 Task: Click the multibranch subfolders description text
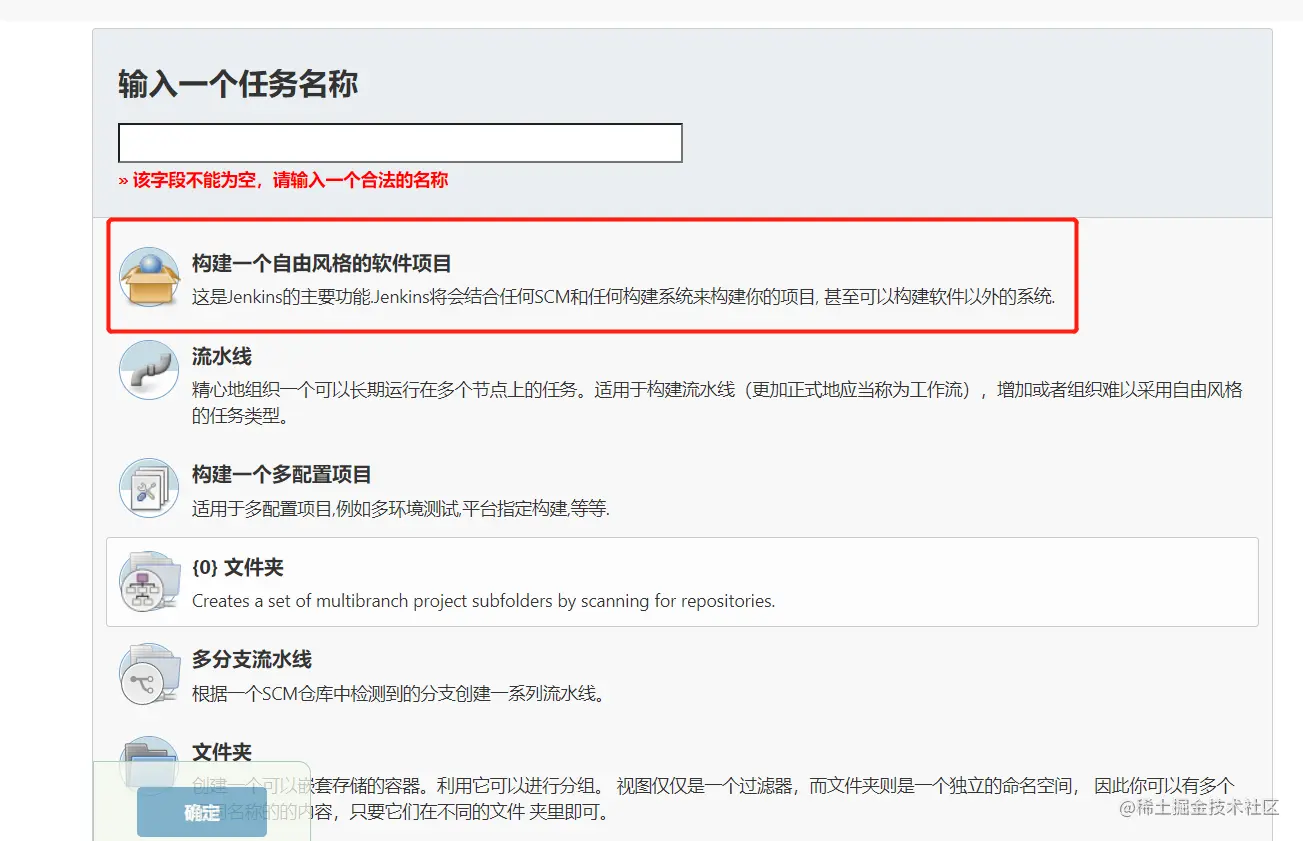coord(484,601)
